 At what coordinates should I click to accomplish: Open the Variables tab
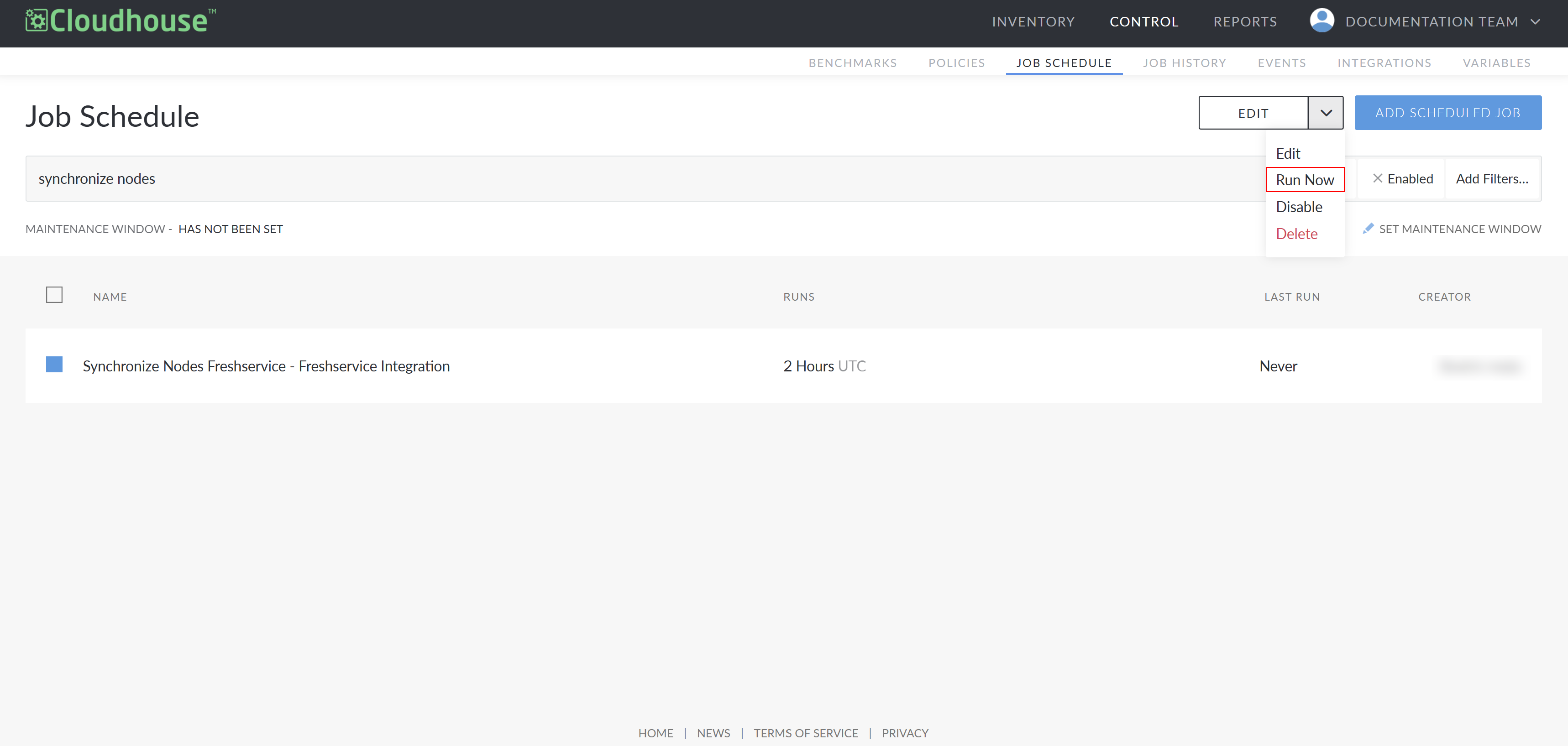tap(1496, 63)
